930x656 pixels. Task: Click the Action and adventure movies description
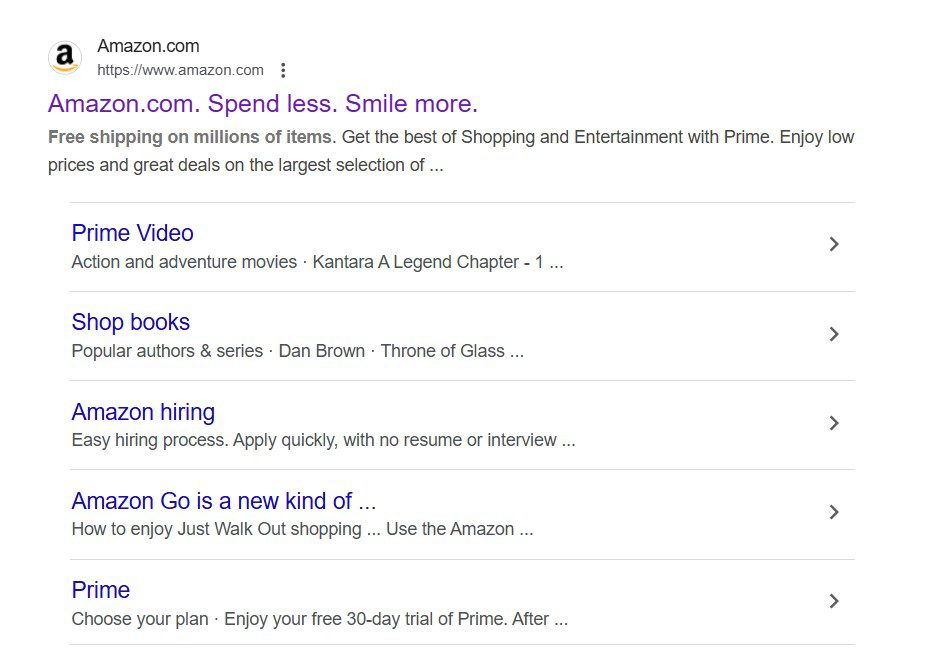[x=184, y=262]
